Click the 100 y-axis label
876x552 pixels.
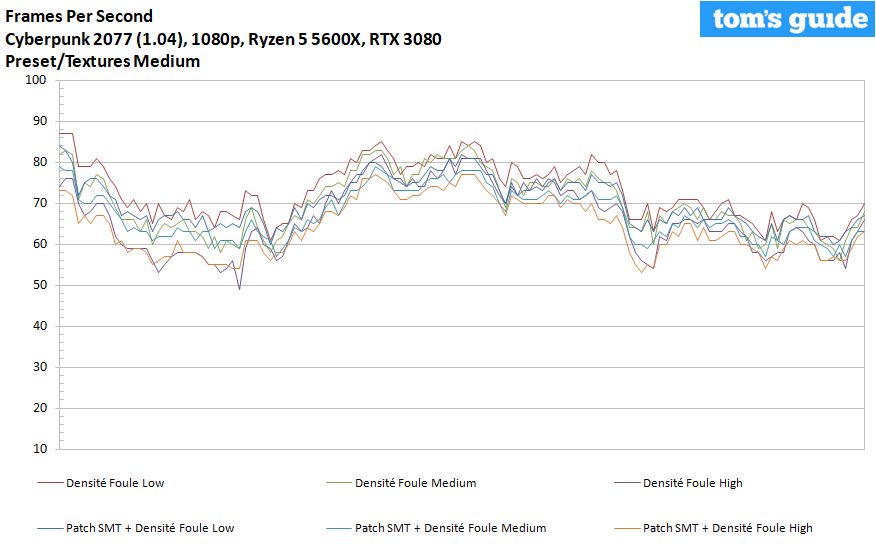[36, 80]
